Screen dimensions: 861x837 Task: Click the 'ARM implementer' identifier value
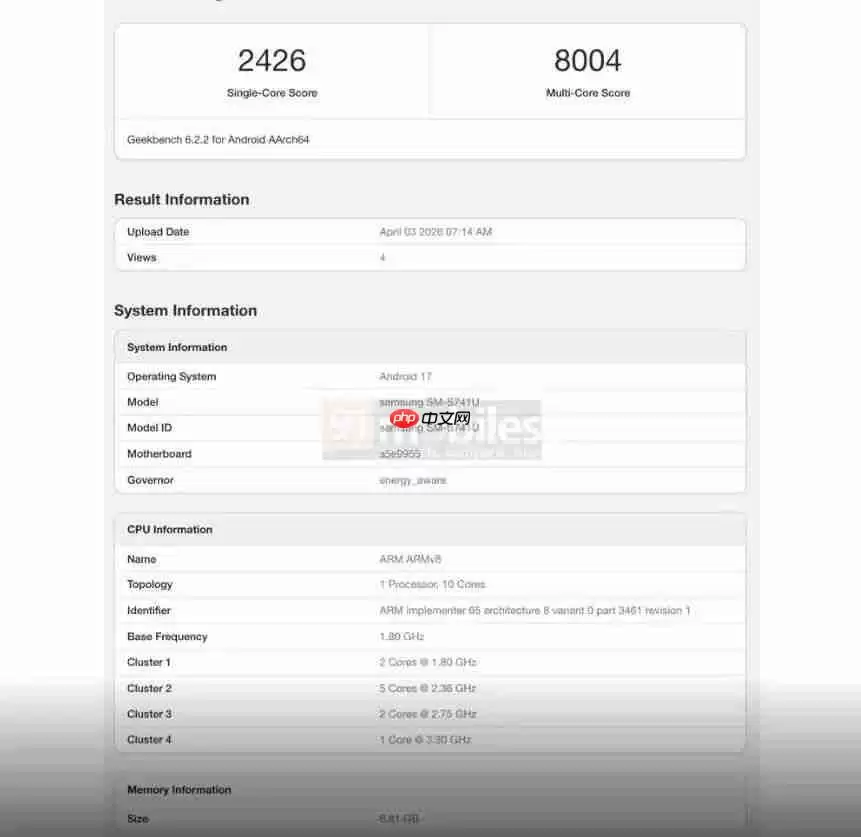tap(535, 611)
